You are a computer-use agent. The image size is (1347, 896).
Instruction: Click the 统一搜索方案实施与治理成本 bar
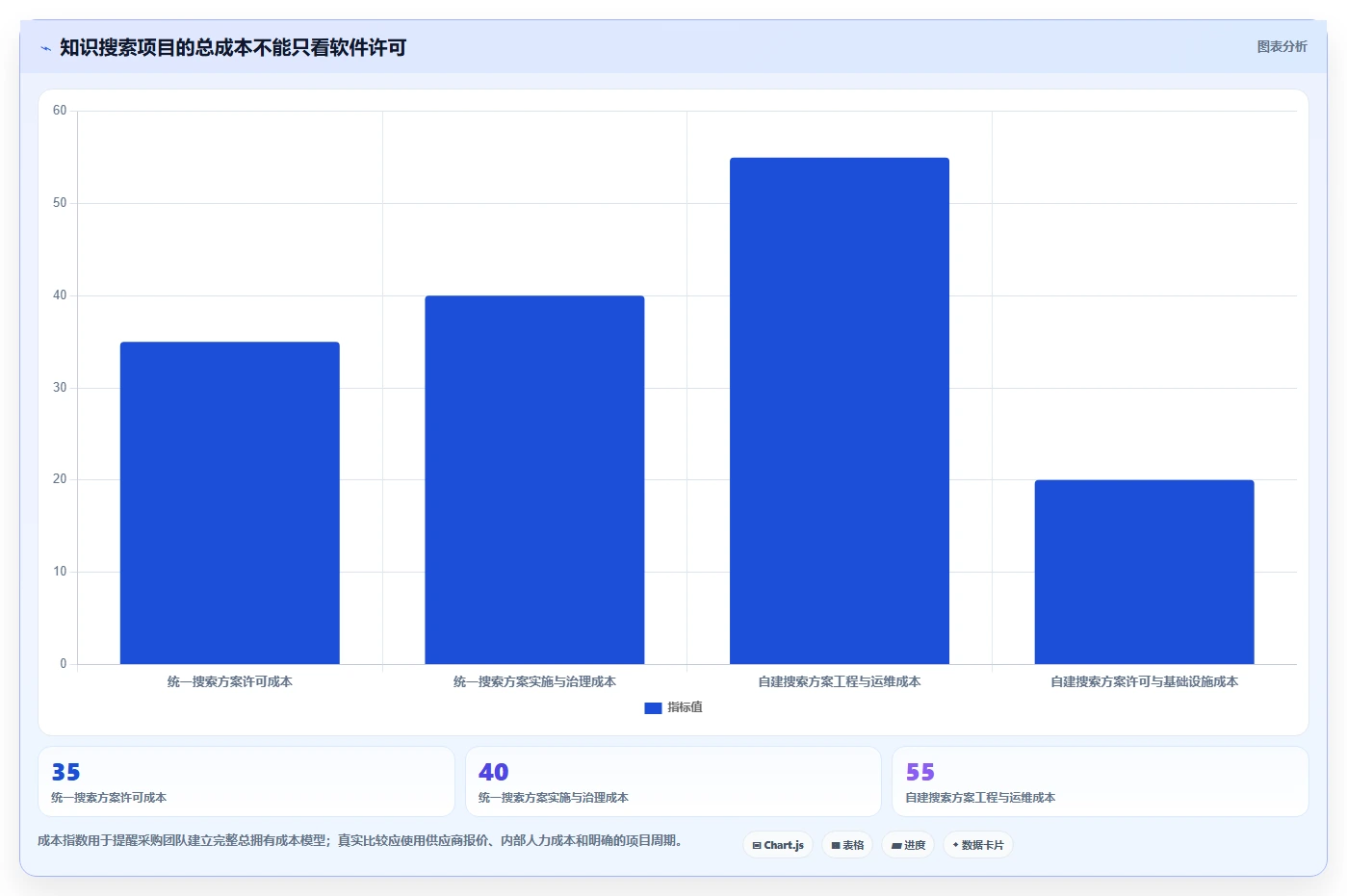click(534, 479)
